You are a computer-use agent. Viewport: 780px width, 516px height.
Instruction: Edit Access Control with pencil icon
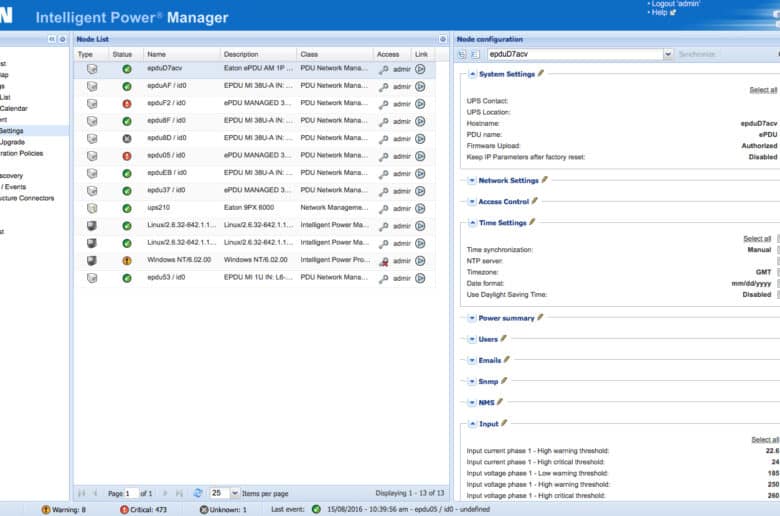click(535, 201)
